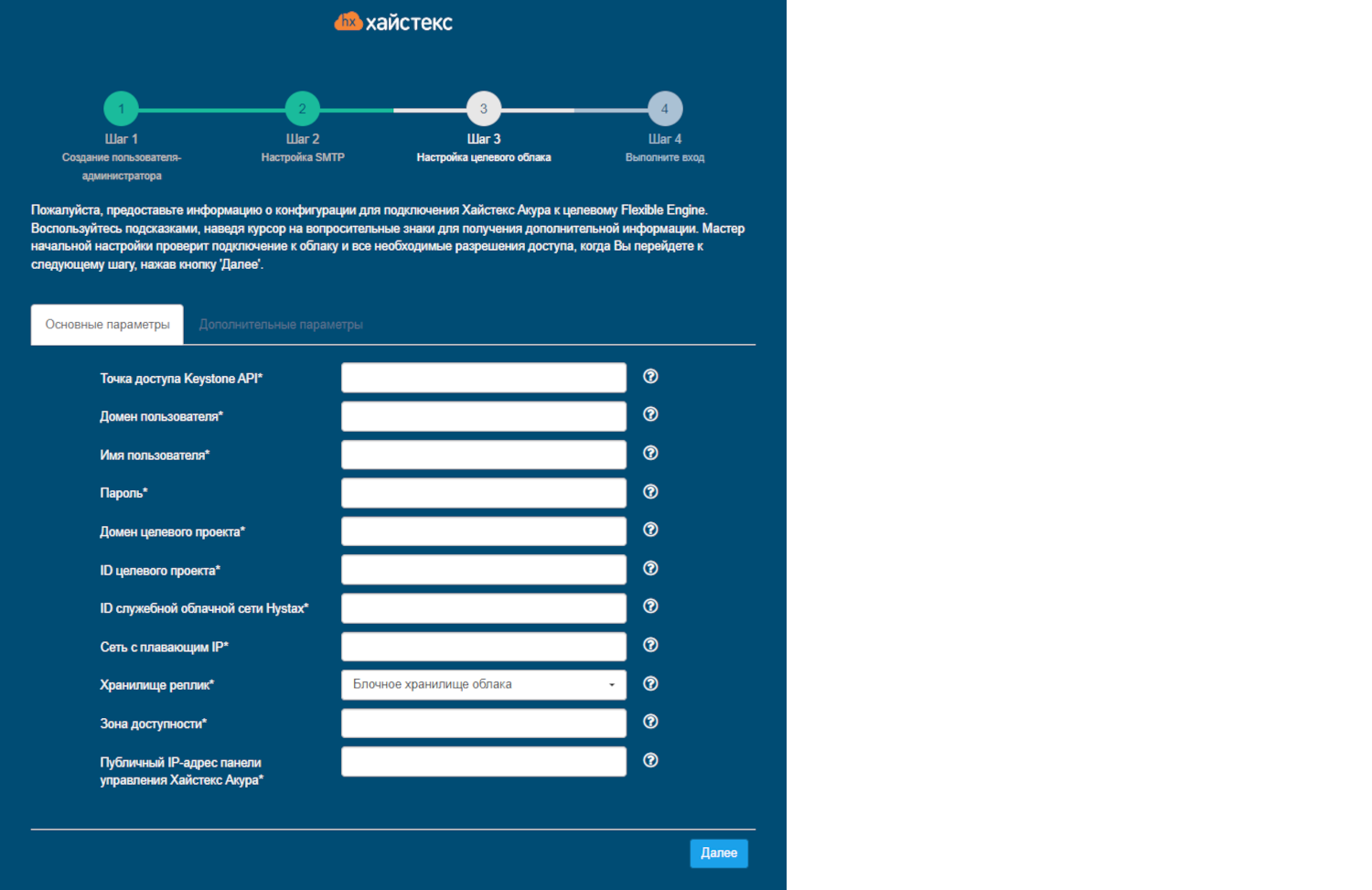Click help icon for Домен целевого проекта
This screenshot has width=1372, height=890.
pyautogui.click(x=650, y=530)
